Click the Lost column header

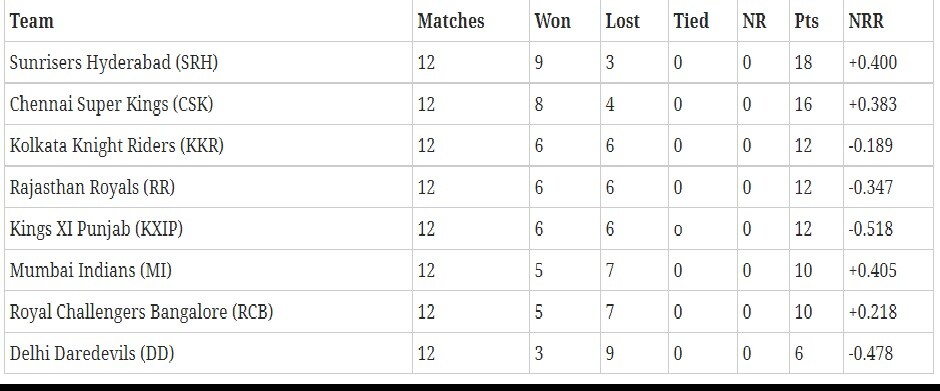(622, 21)
